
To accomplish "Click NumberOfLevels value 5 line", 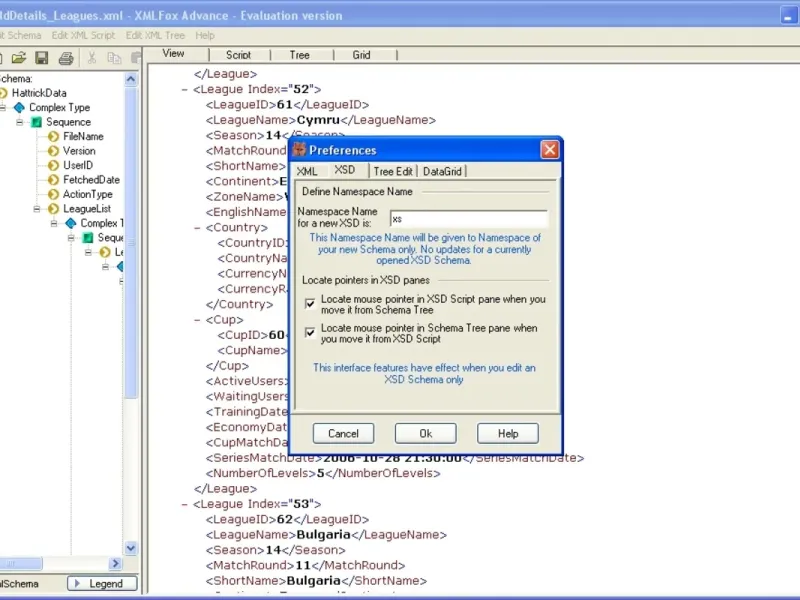I will pos(323,473).
